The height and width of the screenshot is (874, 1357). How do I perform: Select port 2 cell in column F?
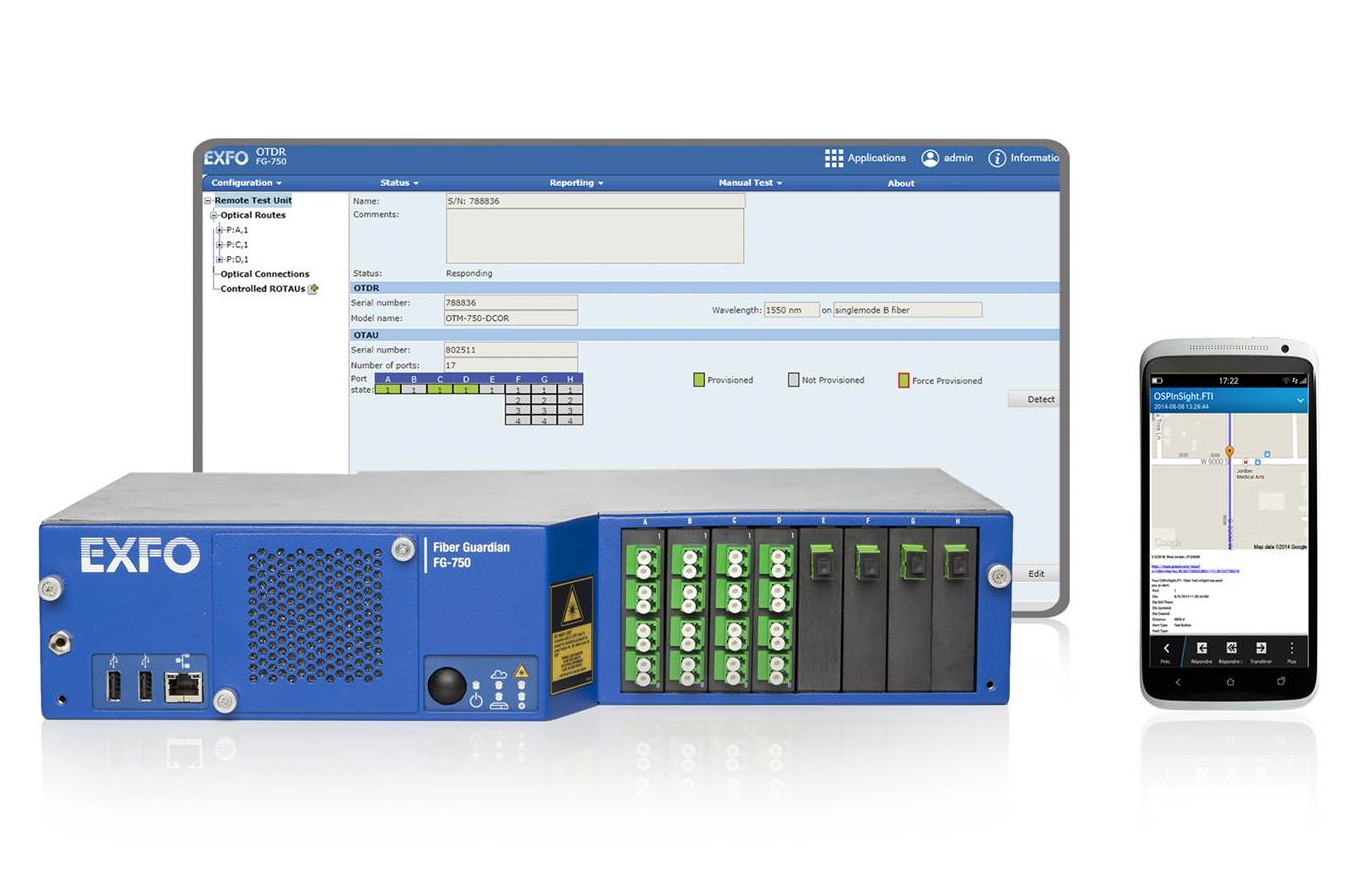tap(518, 400)
